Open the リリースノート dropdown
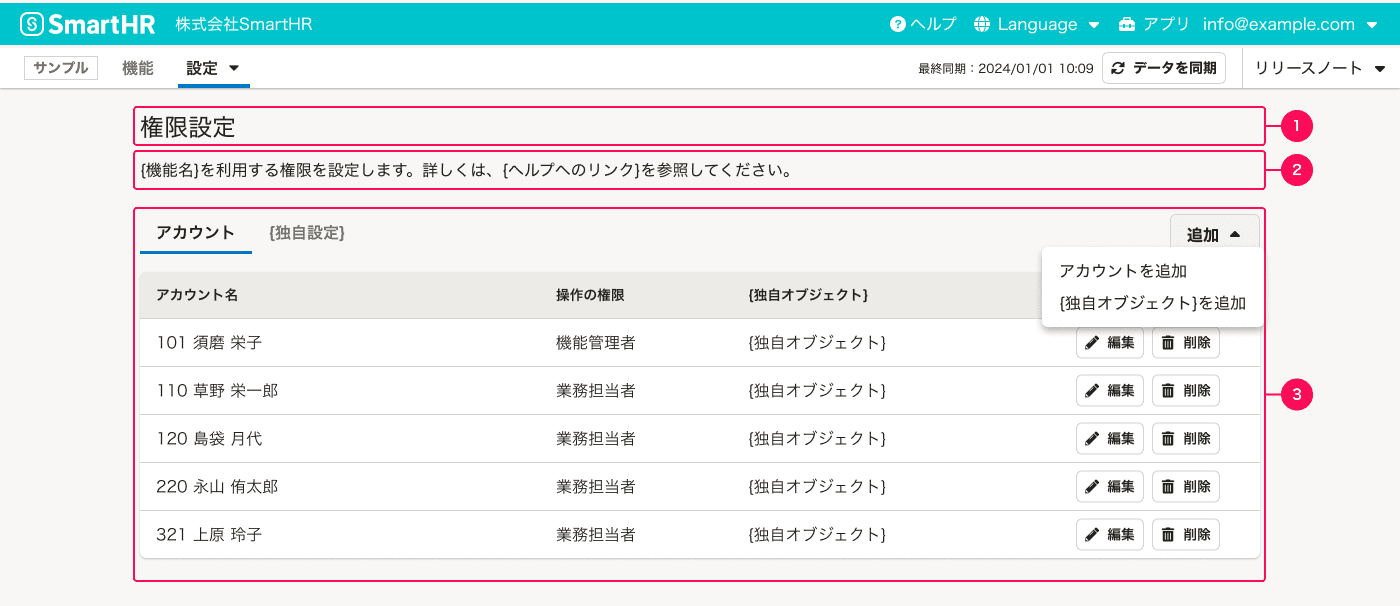Image resolution: width=1400 pixels, height=606 pixels. [1317, 67]
